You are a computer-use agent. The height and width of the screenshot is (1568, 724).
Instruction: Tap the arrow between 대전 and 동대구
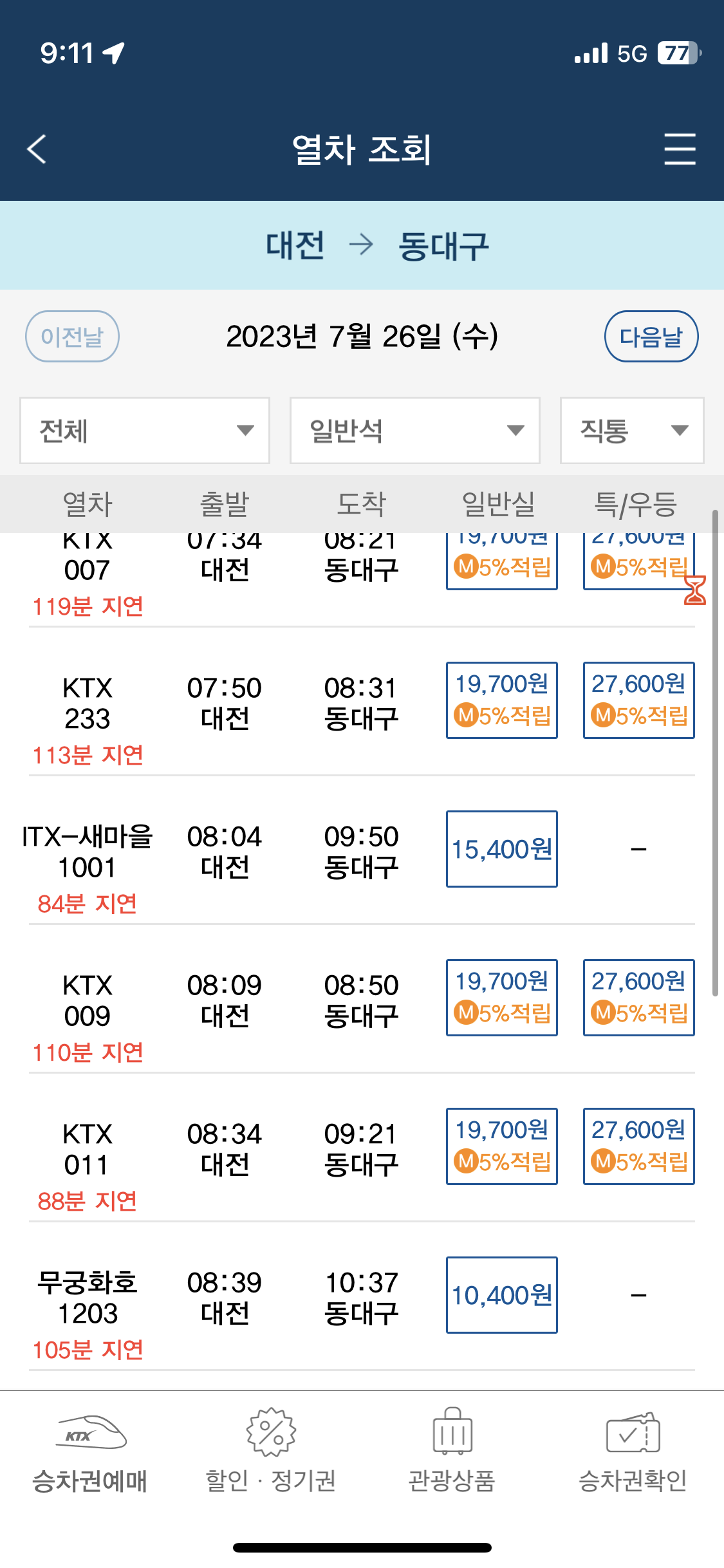point(361,245)
